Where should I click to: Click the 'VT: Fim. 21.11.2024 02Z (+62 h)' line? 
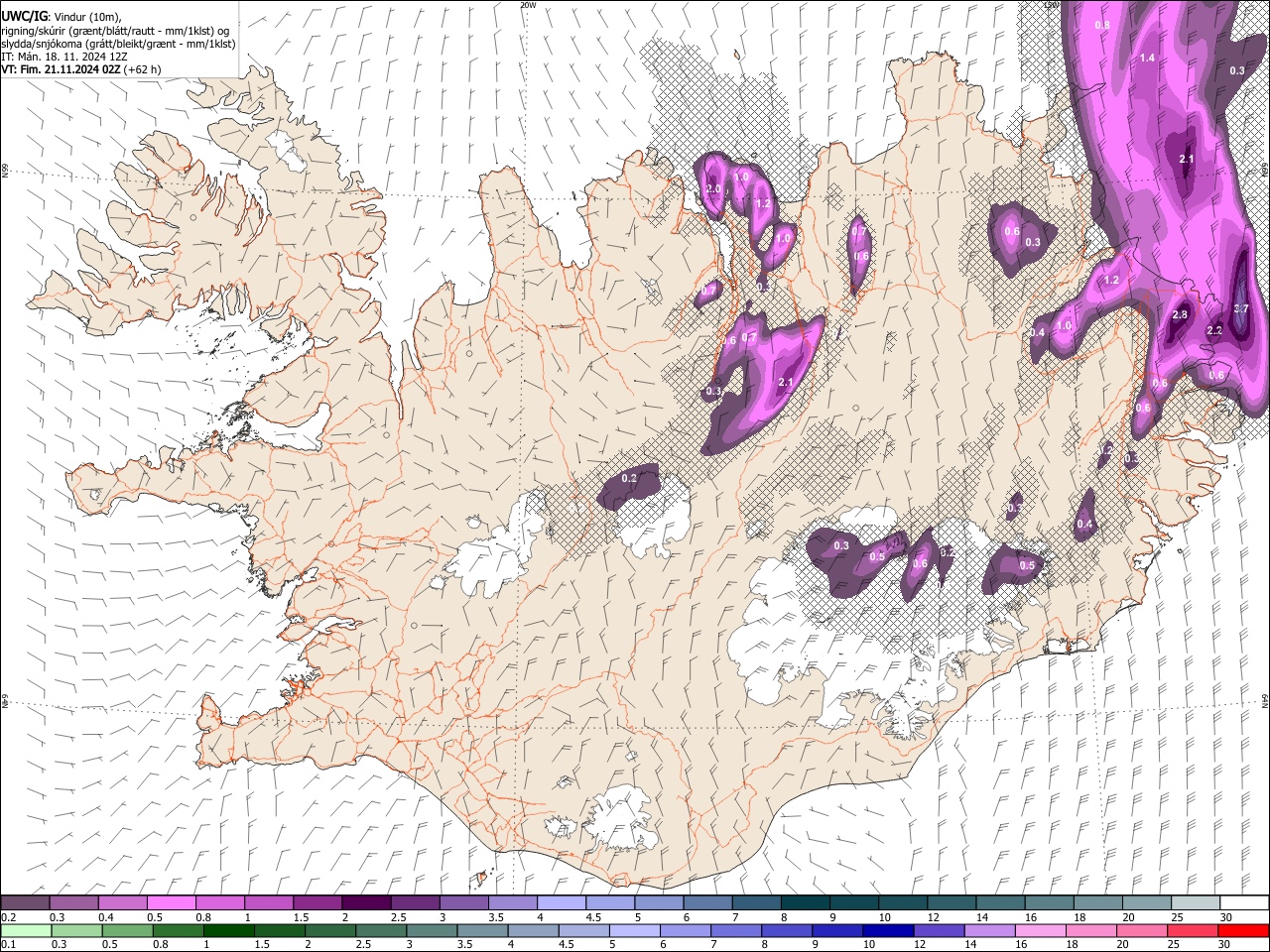pos(81,69)
